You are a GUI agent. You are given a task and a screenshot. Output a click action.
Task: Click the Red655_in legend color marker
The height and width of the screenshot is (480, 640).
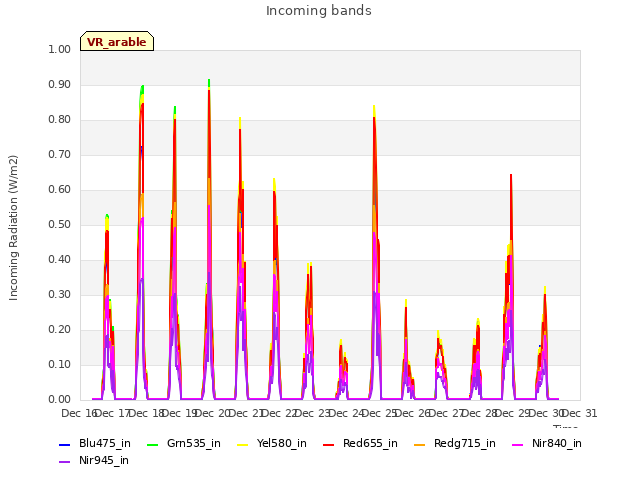point(329,444)
